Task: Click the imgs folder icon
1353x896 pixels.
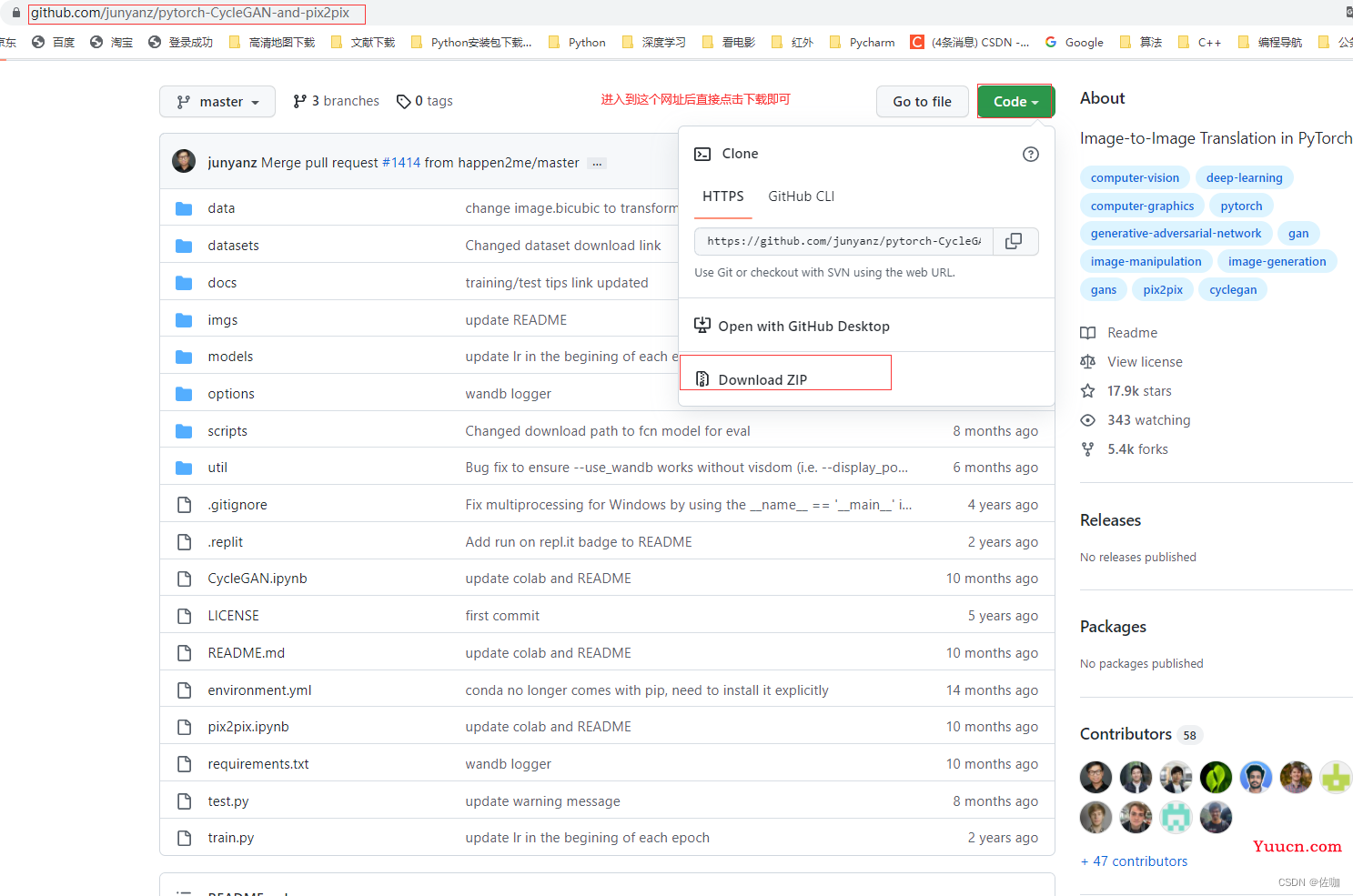Action: (184, 320)
